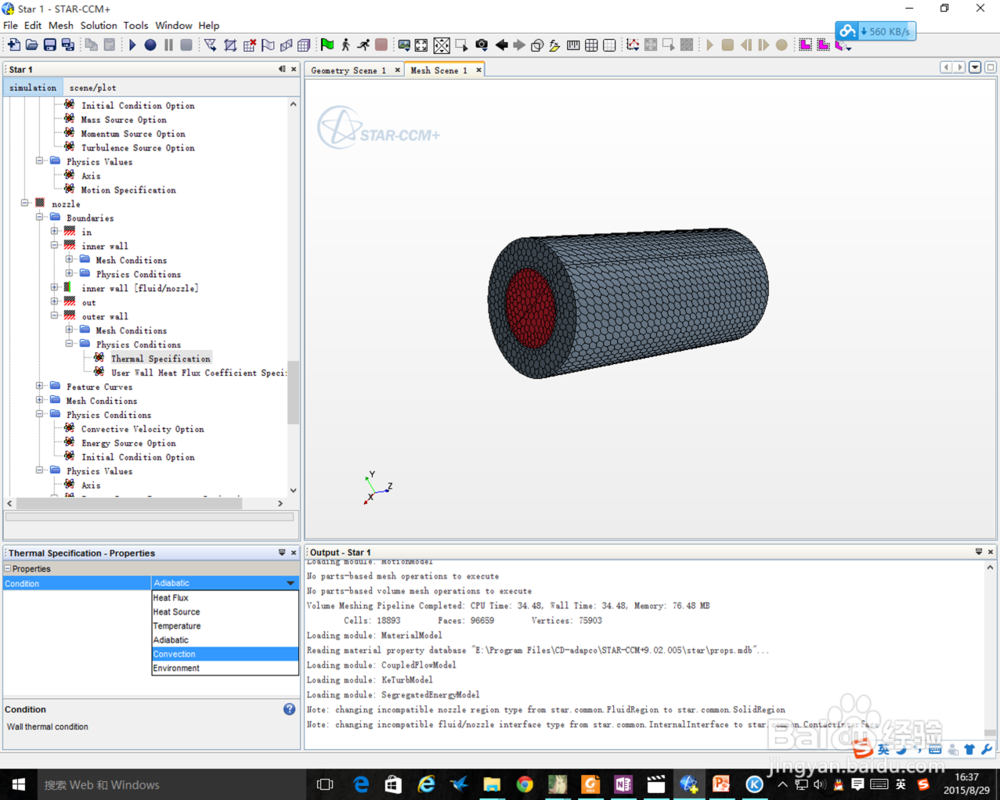This screenshot has height=800, width=1000.
Task: Choose Heat Source from the Condition list
Action: (x=224, y=612)
